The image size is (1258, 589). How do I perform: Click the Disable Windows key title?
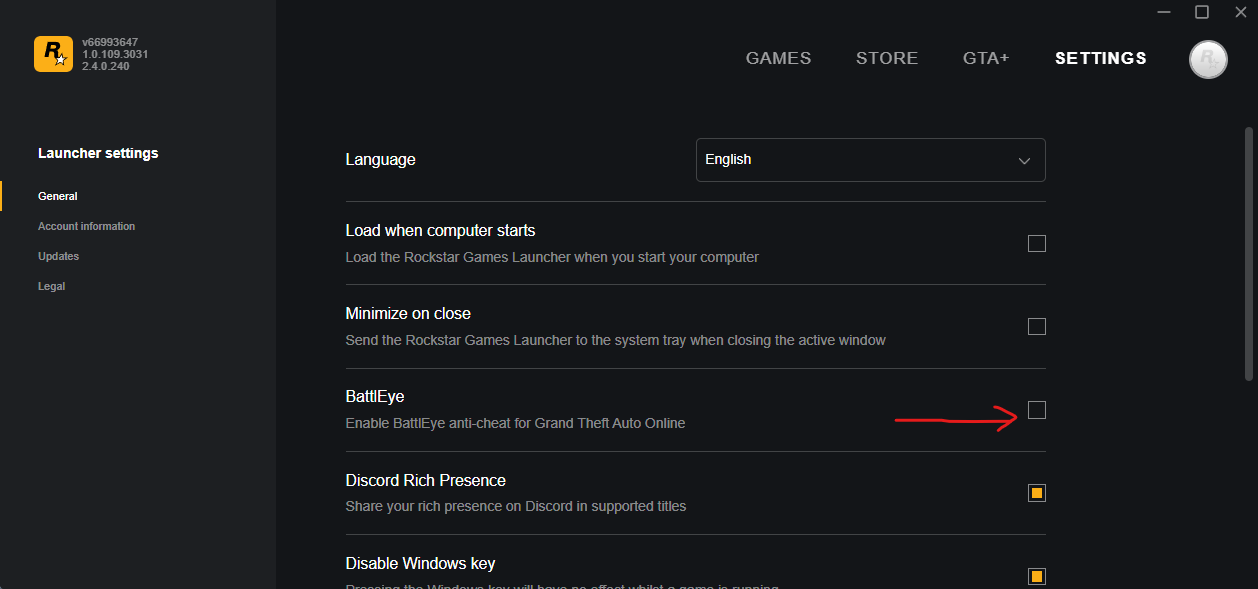tap(420, 563)
